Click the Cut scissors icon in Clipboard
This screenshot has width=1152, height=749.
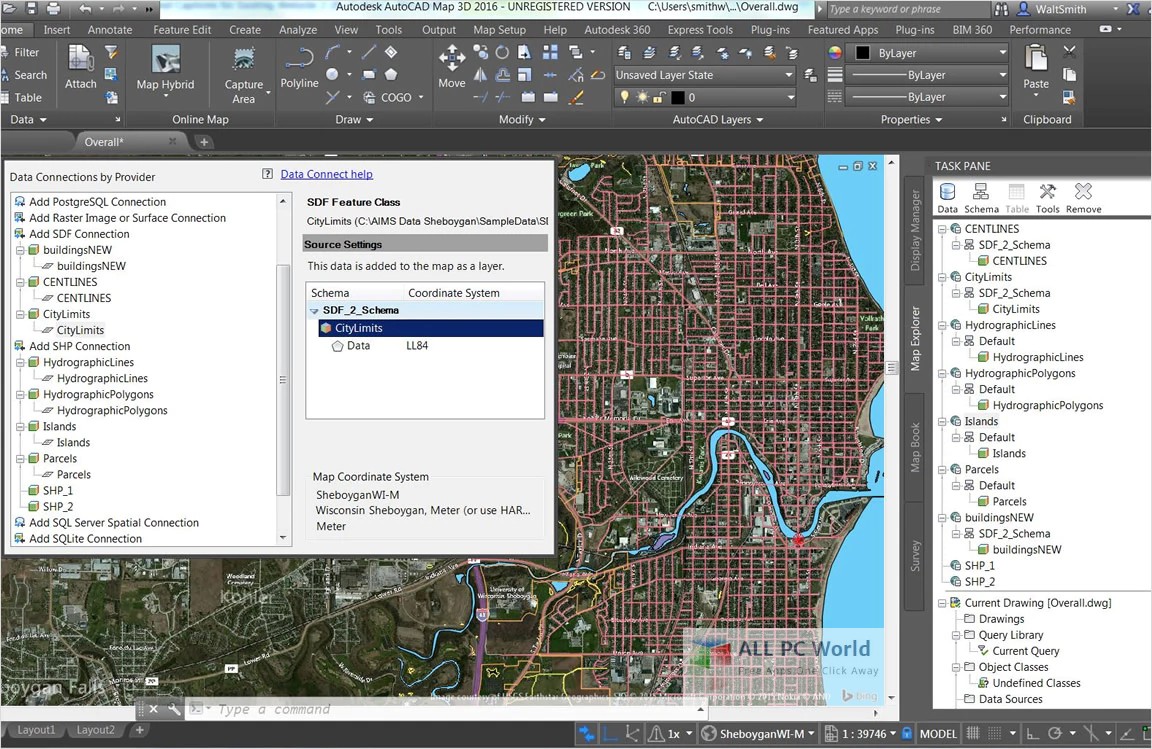point(1069,52)
